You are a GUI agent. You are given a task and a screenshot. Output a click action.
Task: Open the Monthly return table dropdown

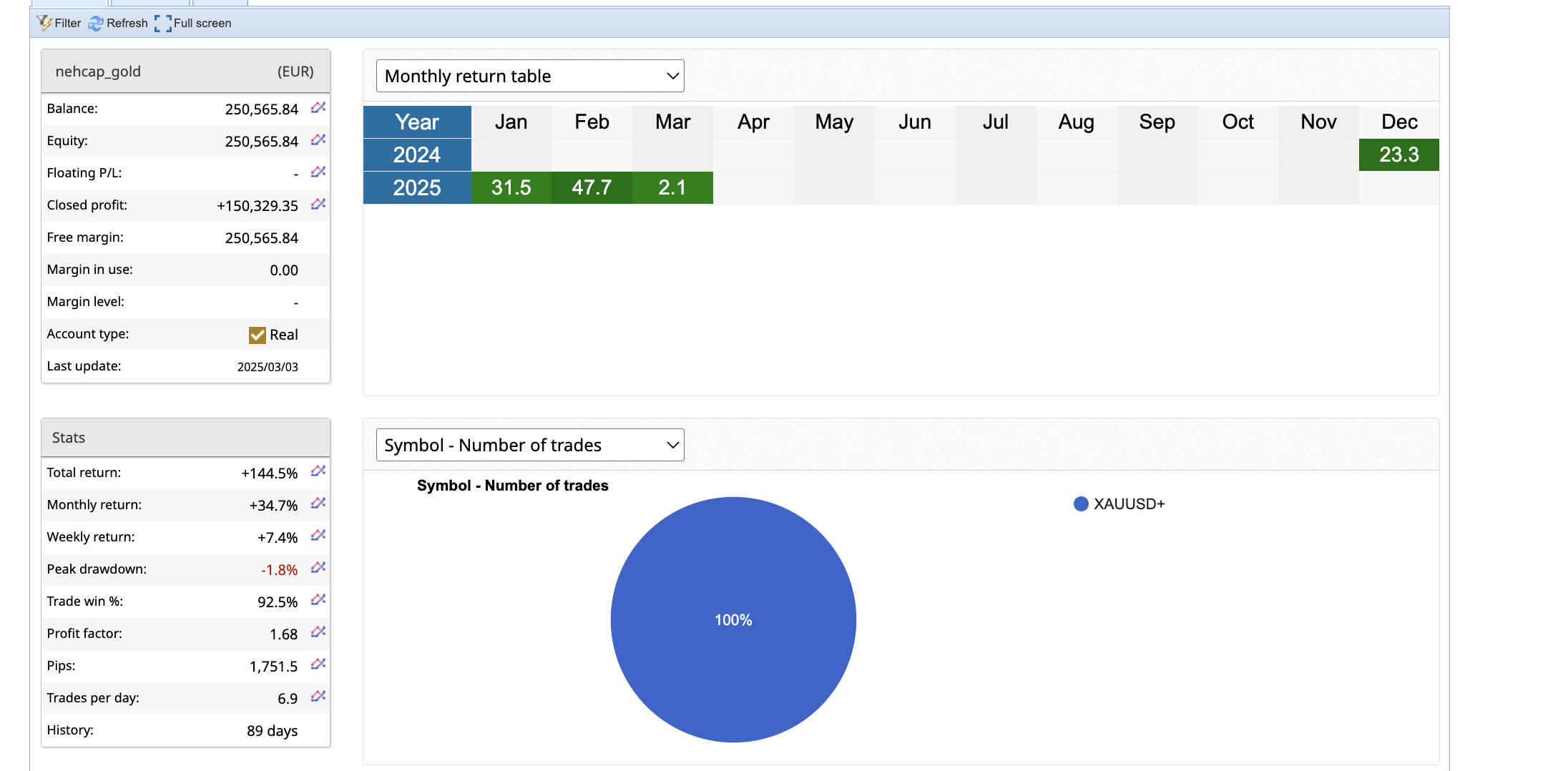tap(529, 76)
